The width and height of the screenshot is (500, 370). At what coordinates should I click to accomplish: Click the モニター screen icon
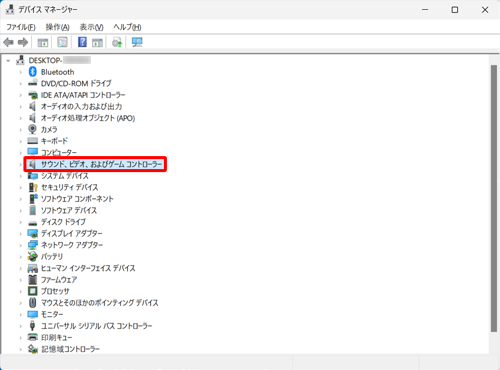pos(33,314)
